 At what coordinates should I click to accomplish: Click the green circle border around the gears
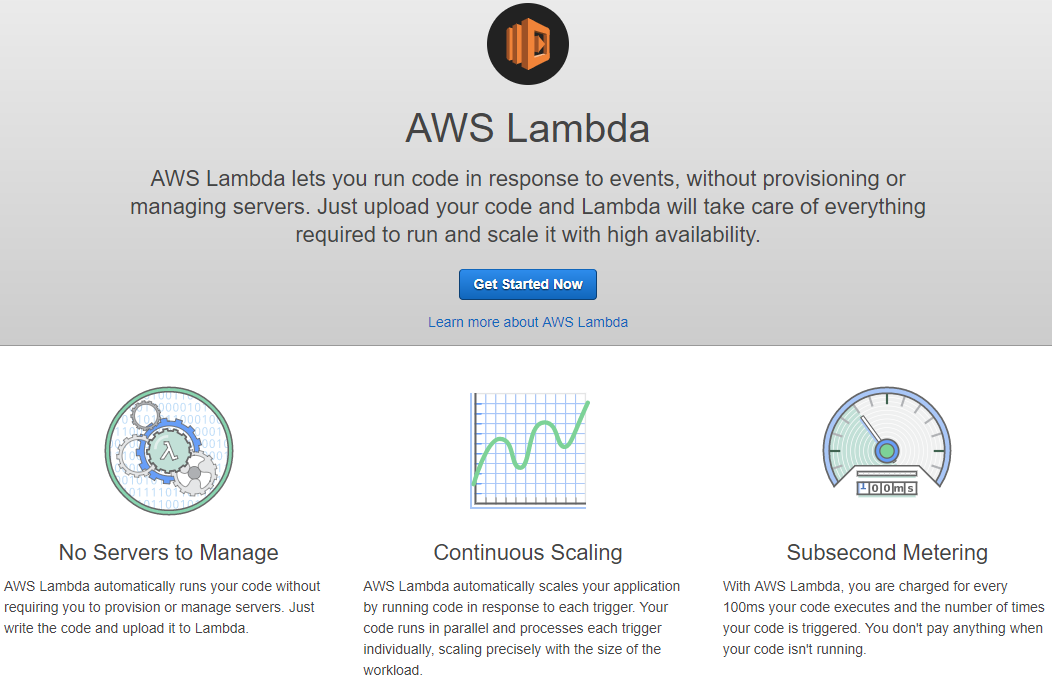168,391
